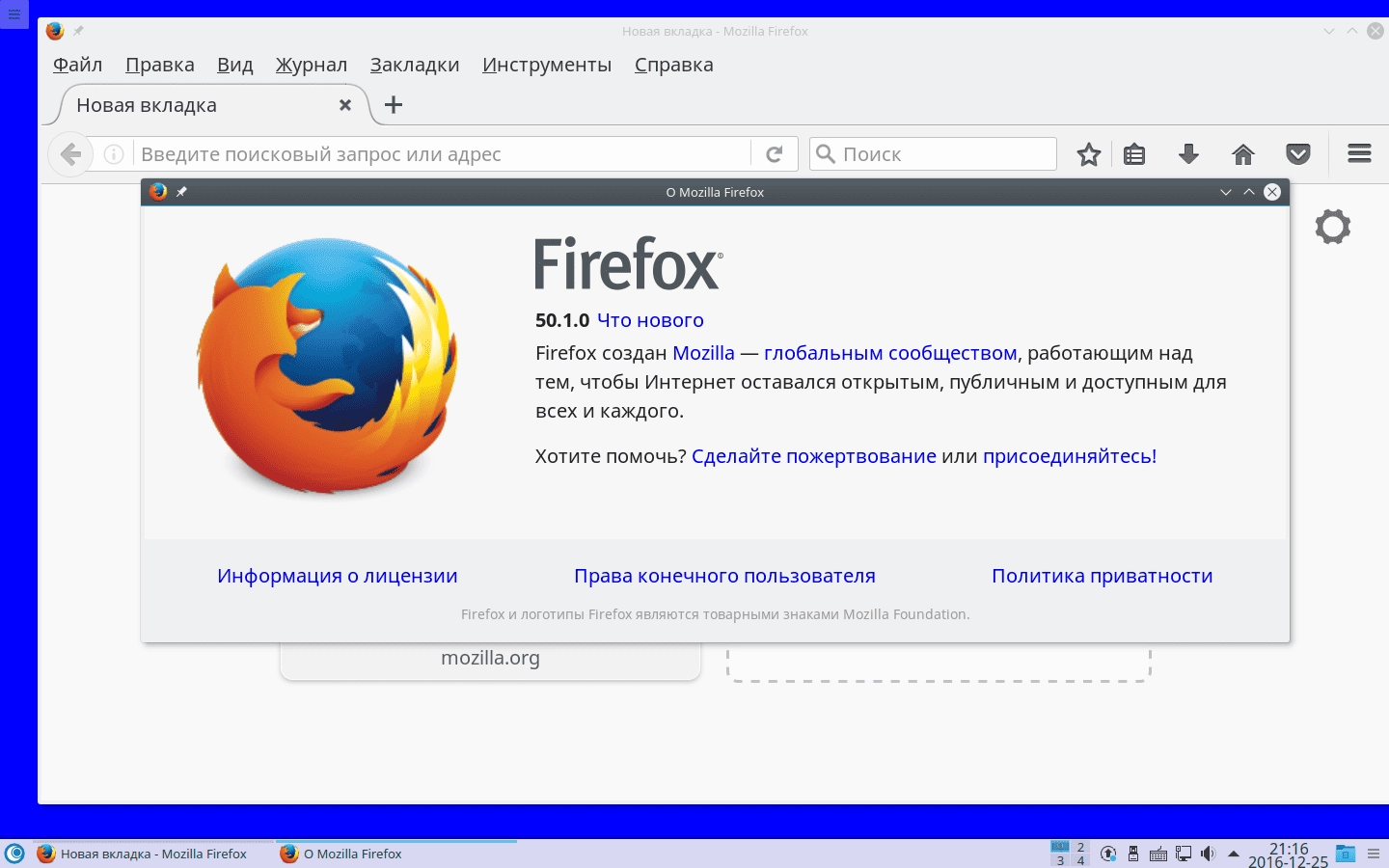Switch to virtual desktop 4
1389x868 pixels.
(1080, 860)
